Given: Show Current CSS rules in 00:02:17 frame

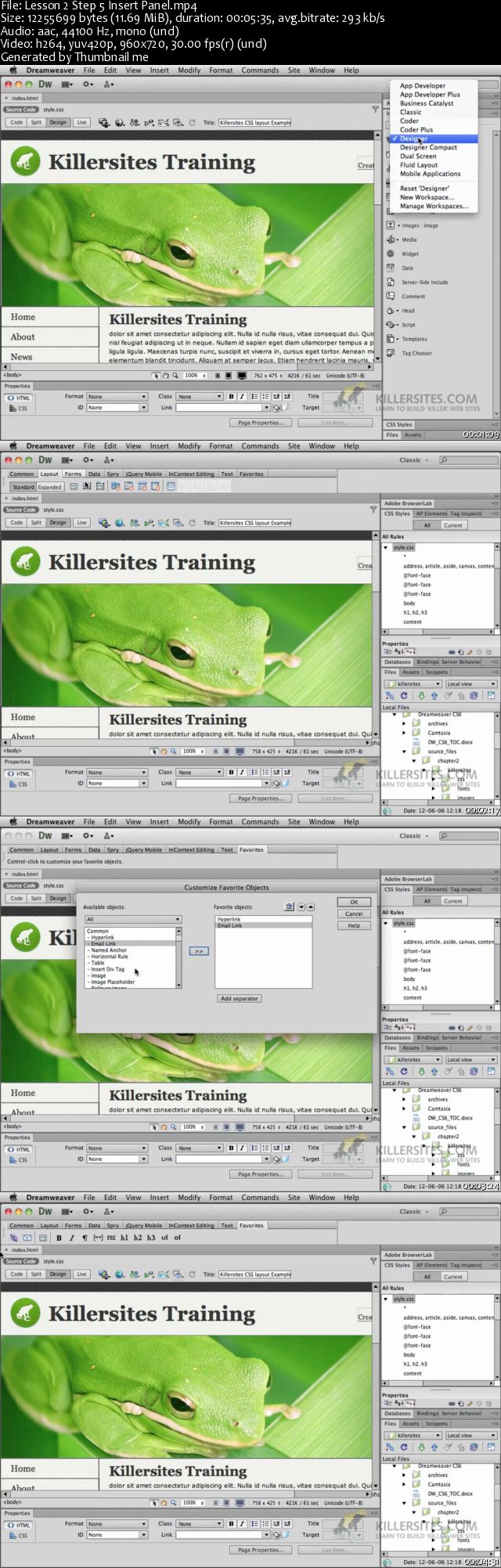Looking at the screenshot, I should pyautogui.click(x=453, y=525).
